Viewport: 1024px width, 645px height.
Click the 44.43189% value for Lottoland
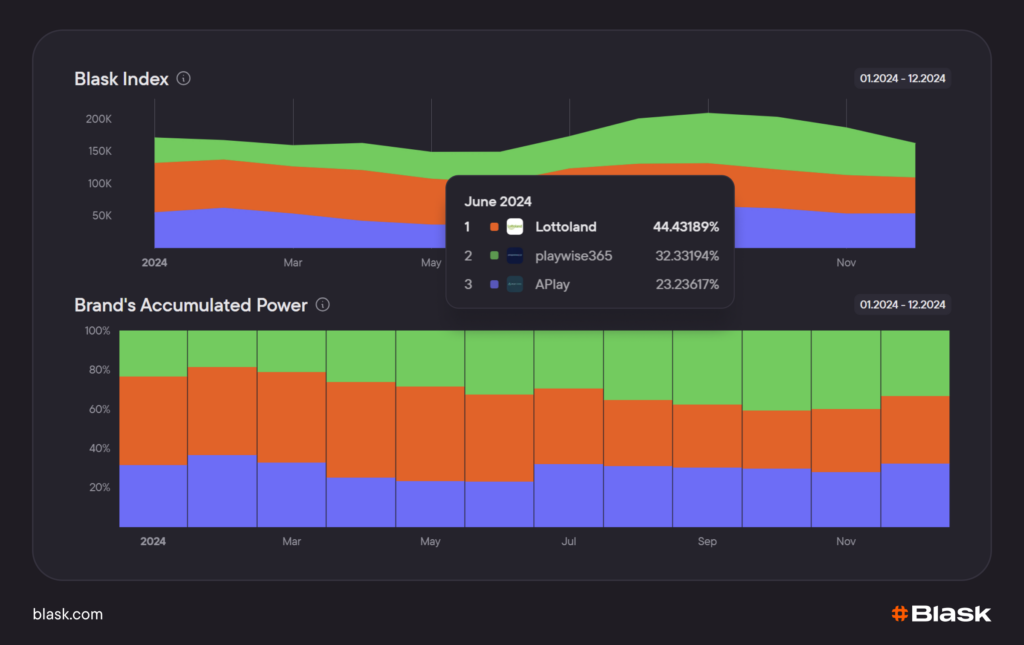point(686,227)
